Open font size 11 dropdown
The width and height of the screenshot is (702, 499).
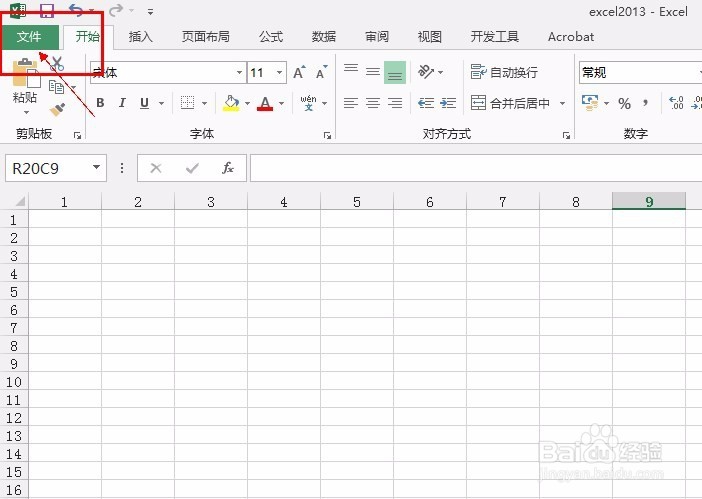(279, 73)
